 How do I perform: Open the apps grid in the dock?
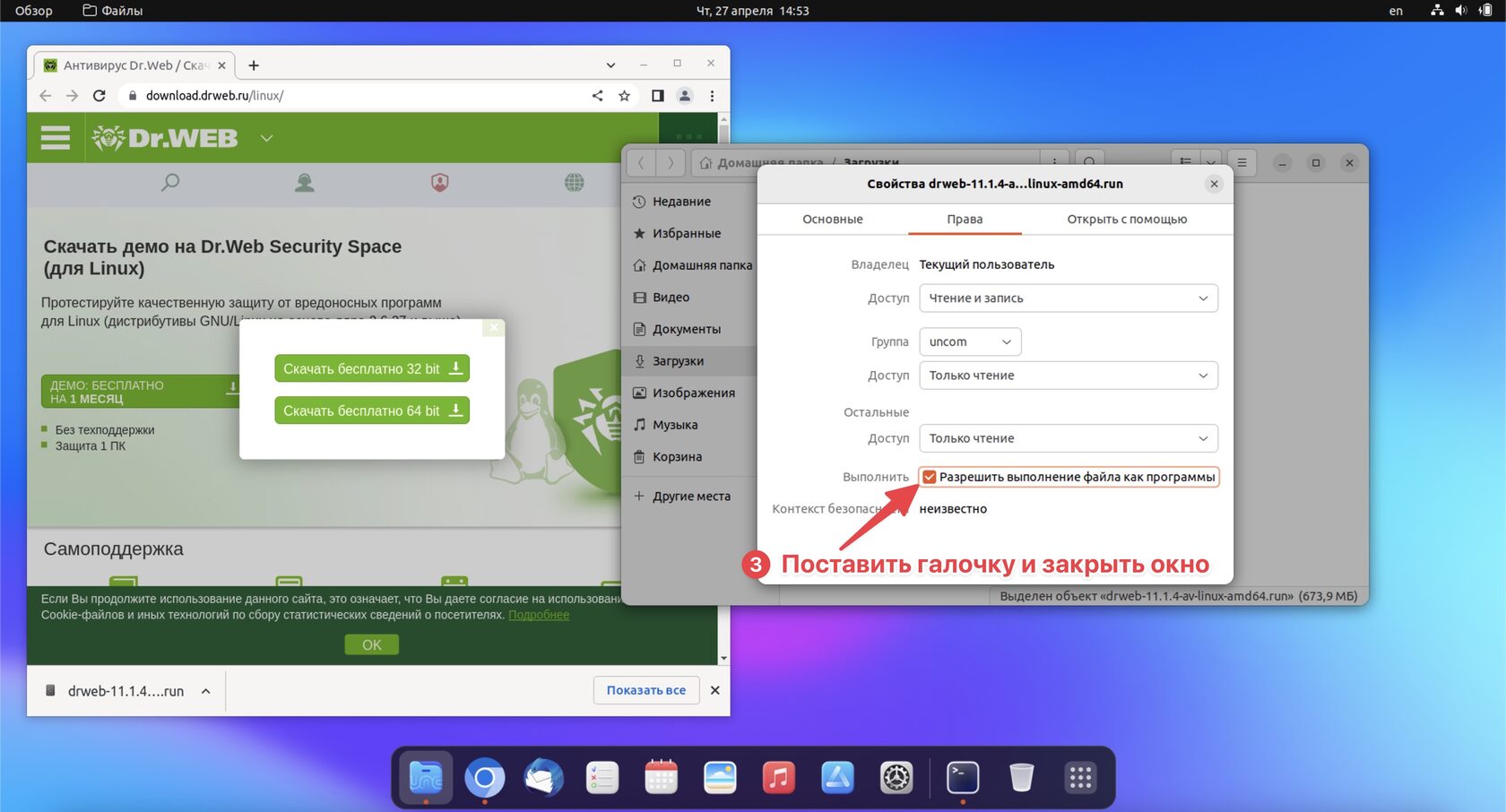pyautogui.click(x=1080, y=778)
